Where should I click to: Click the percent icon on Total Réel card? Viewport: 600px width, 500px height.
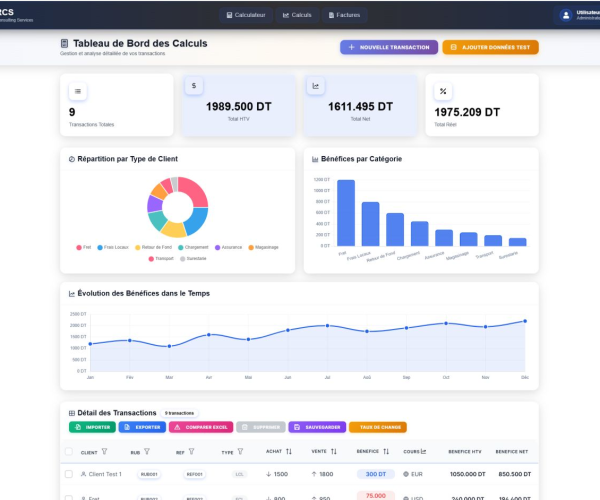click(443, 91)
